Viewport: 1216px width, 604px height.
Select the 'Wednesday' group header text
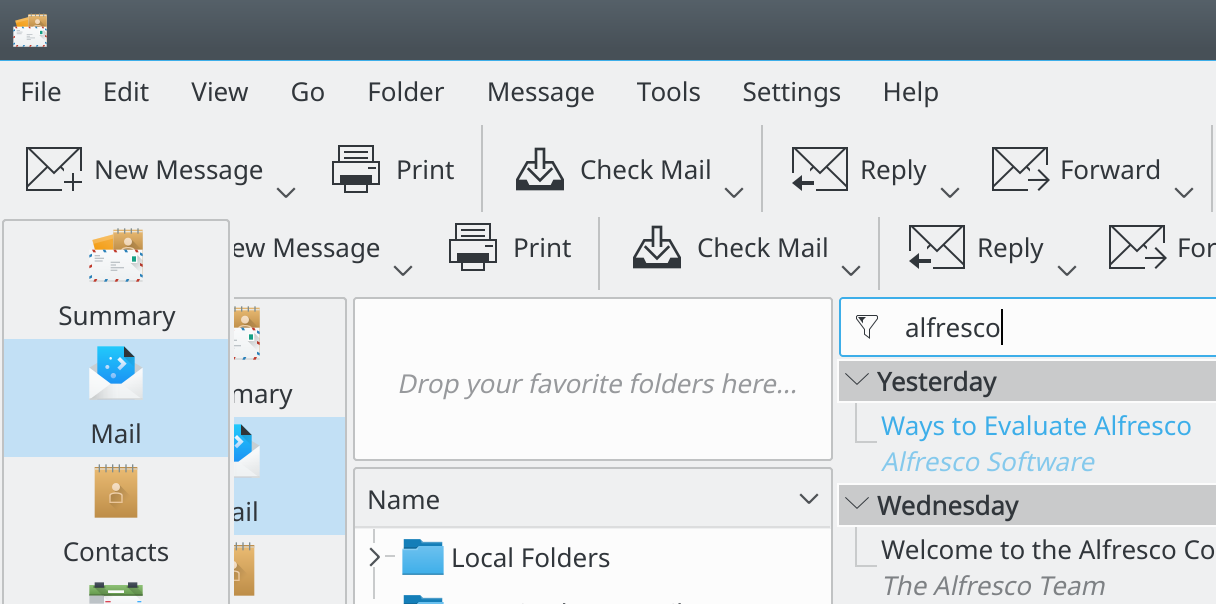948,506
